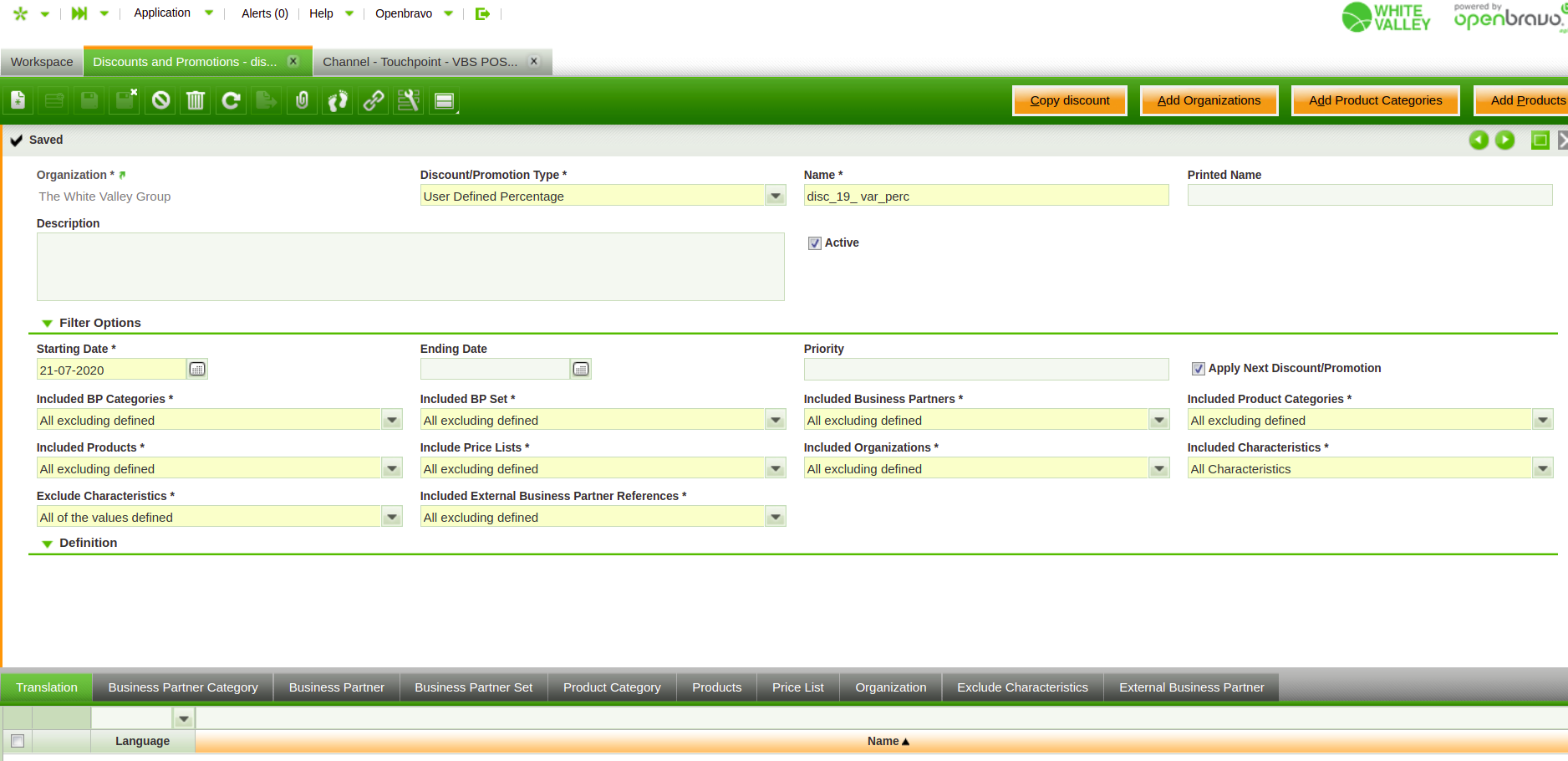Click the Copy discount button

(x=1069, y=100)
